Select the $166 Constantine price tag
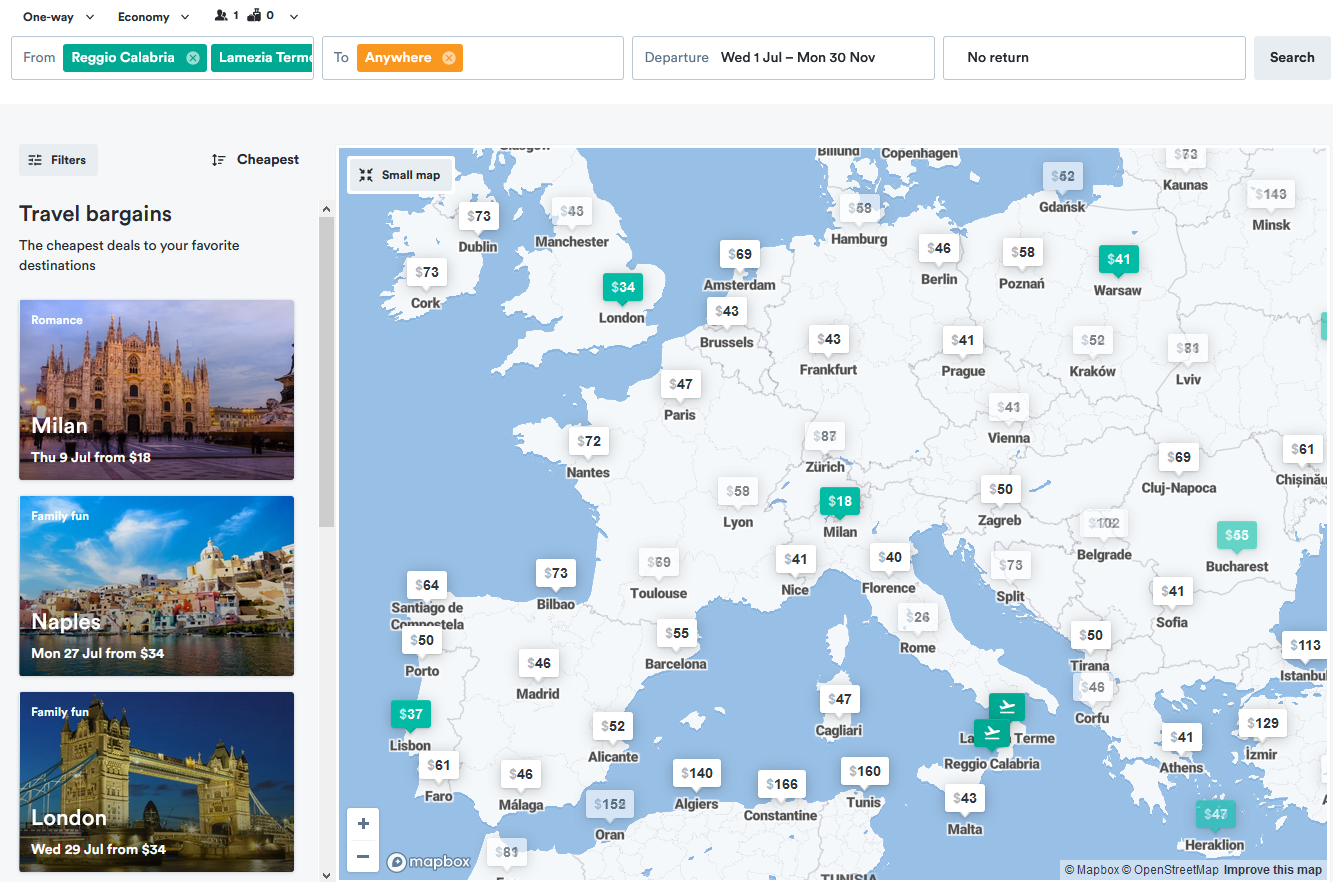 782,784
